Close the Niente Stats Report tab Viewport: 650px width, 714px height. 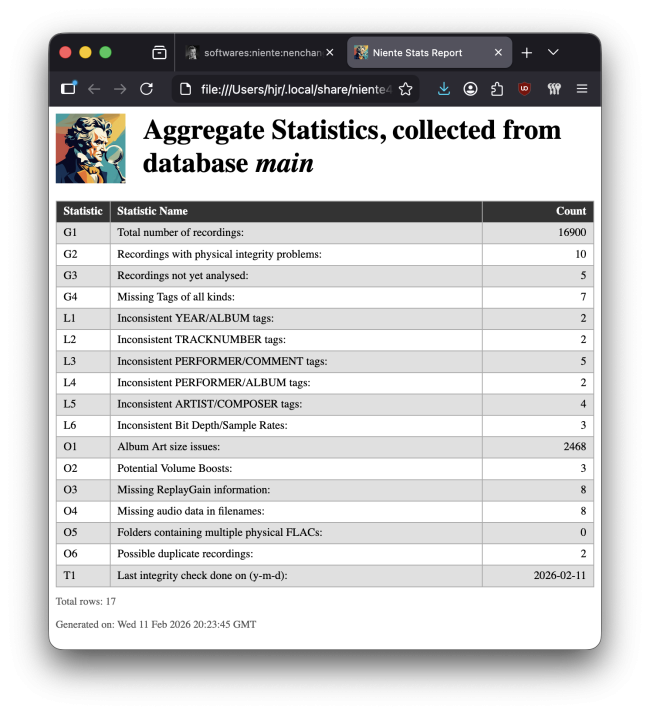[x=498, y=52]
